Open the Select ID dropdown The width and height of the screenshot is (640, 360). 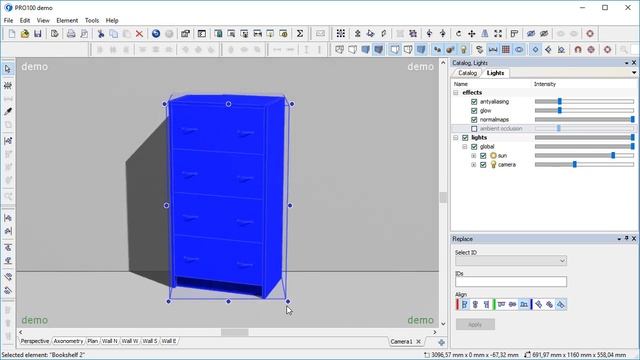[x=511, y=261]
